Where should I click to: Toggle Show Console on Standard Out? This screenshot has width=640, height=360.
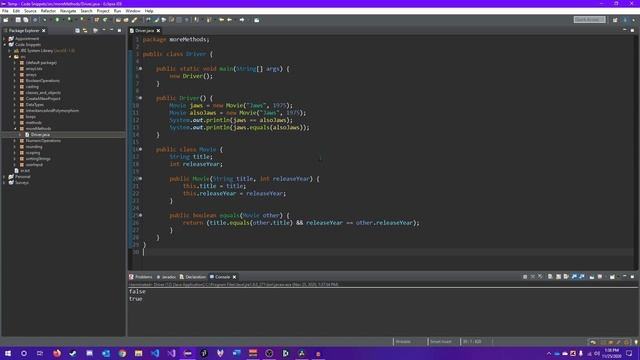[x=574, y=277]
